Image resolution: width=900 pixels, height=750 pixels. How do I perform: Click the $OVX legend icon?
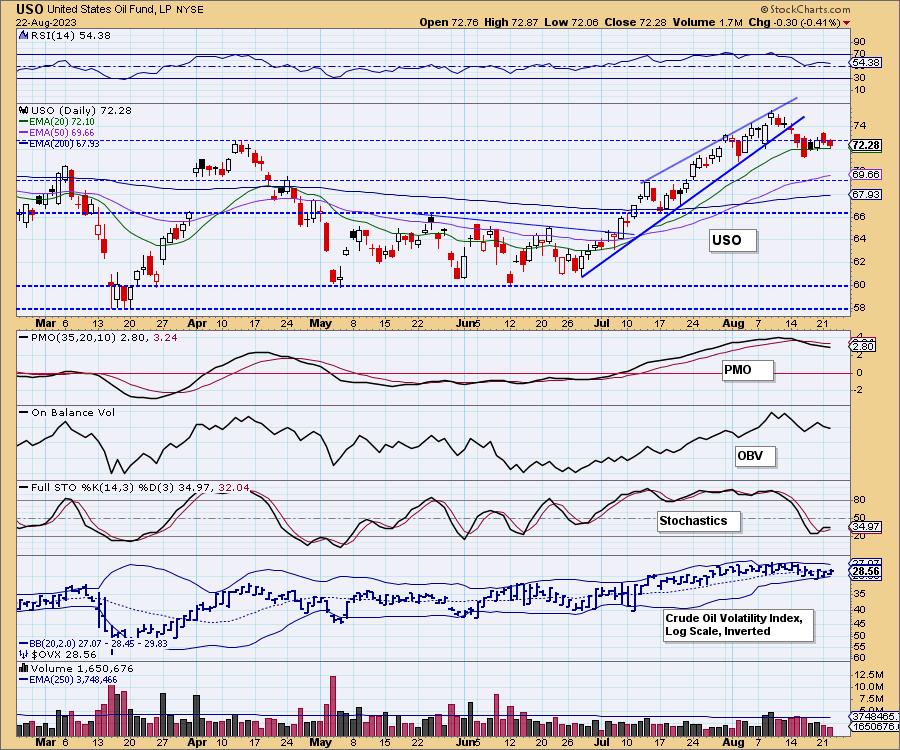pyautogui.click(x=24, y=654)
